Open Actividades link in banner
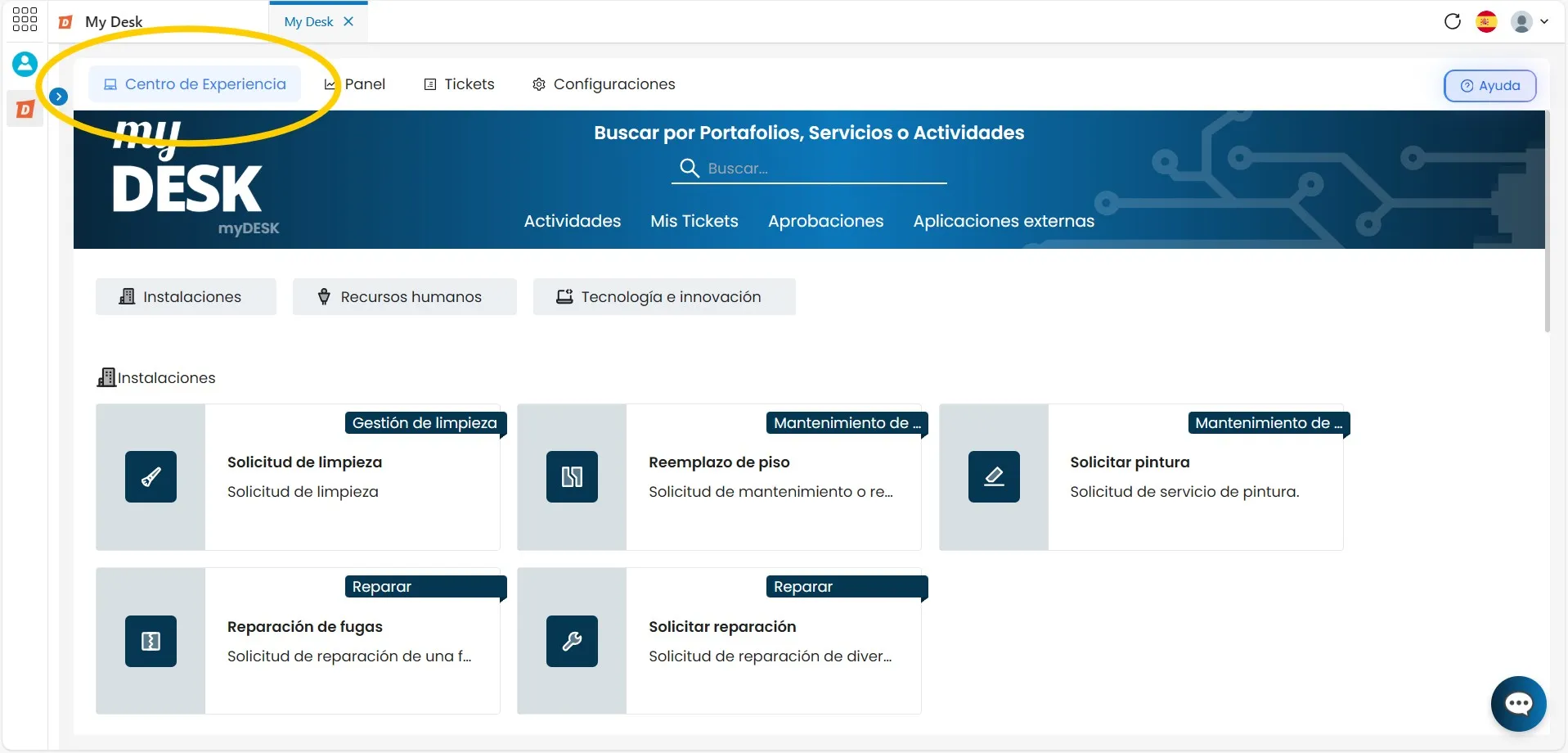1568x753 pixels. pyautogui.click(x=573, y=221)
